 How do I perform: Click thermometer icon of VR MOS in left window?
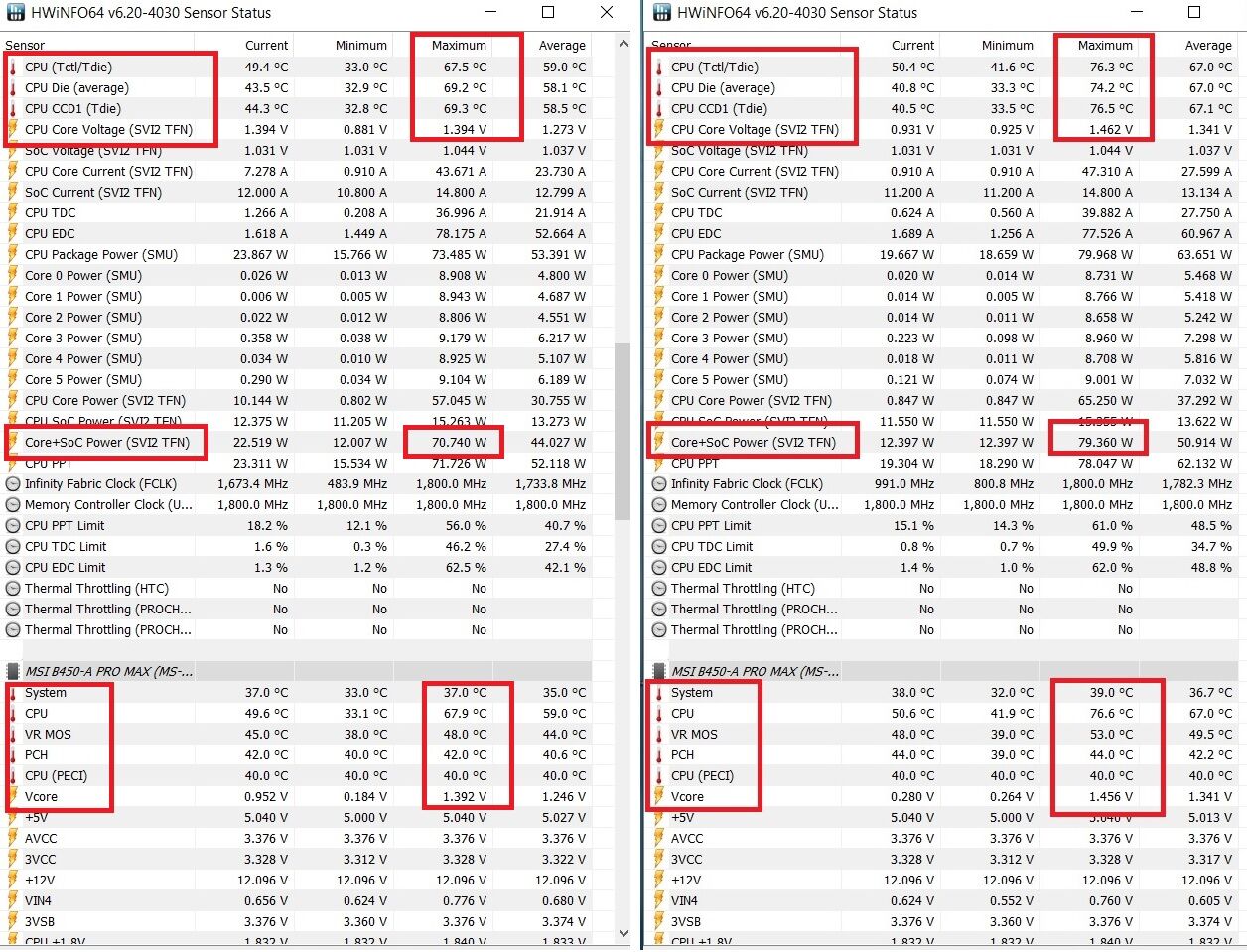coord(13,735)
